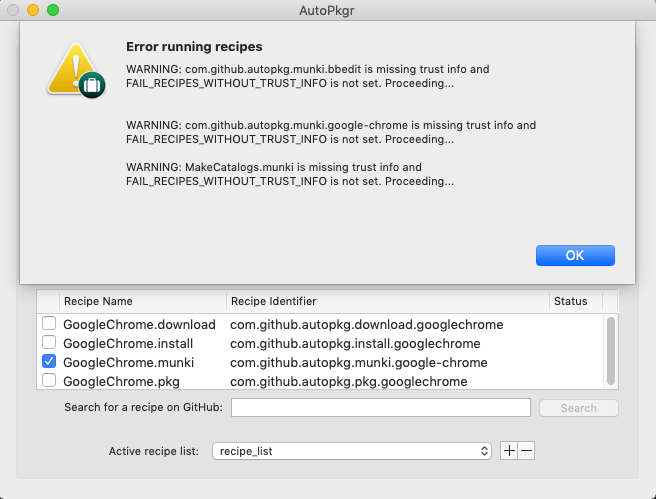656x499 pixels.
Task: Check the GoogleChrome.install recipe checkbox
Action: (x=49, y=343)
